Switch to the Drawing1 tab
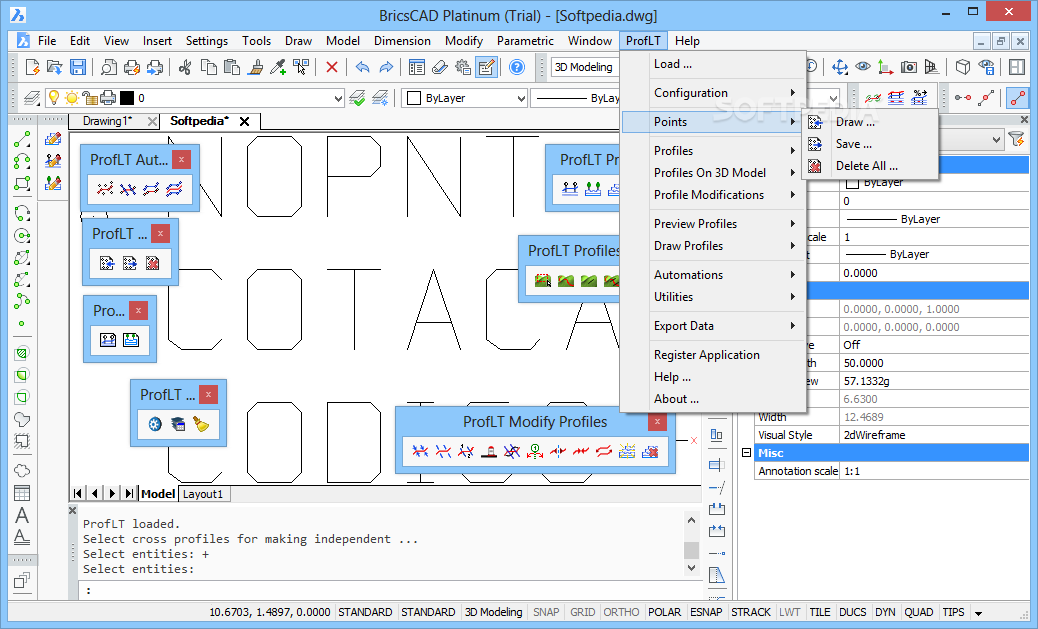 click(x=107, y=121)
